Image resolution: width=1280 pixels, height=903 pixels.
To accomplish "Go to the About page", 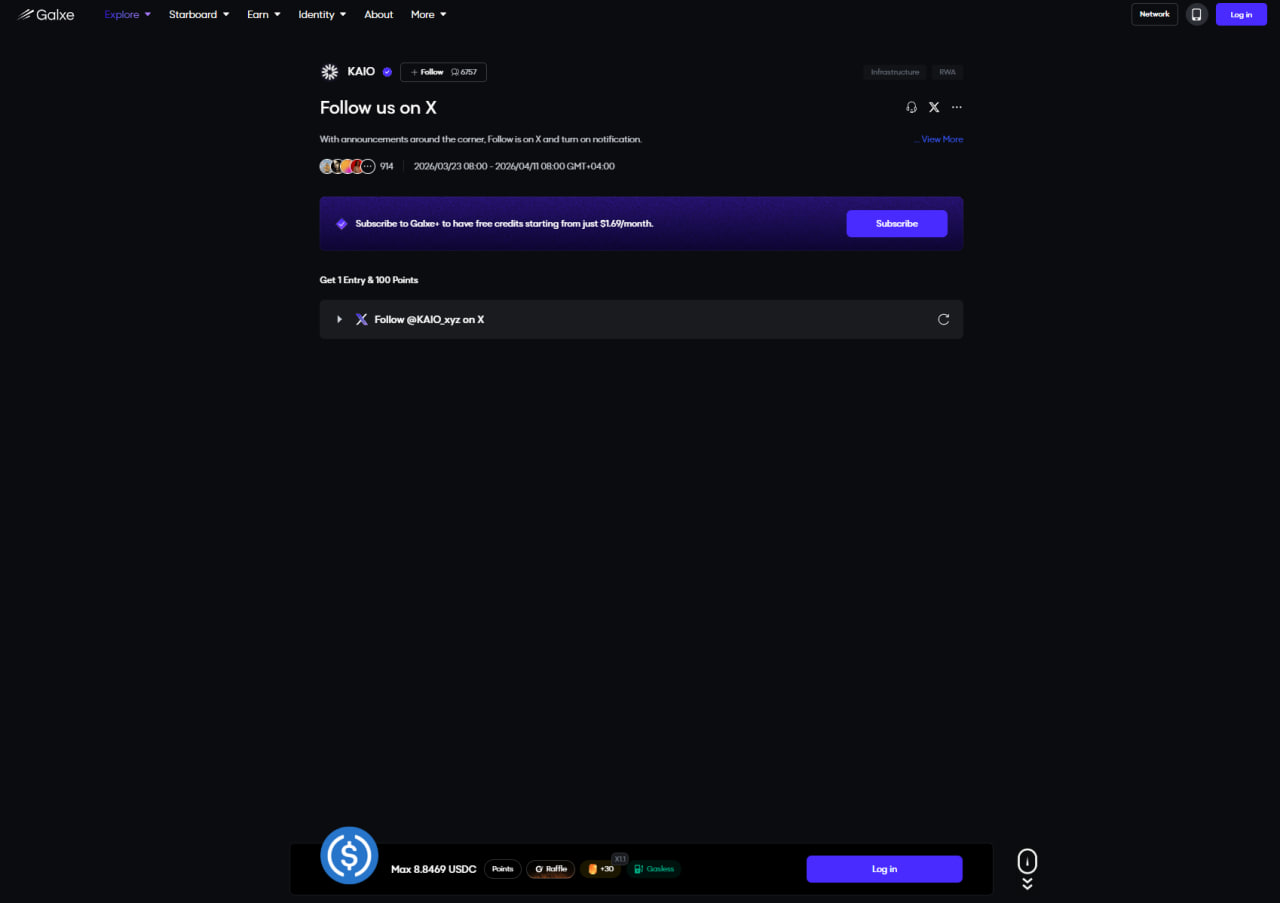I will point(379,14).
